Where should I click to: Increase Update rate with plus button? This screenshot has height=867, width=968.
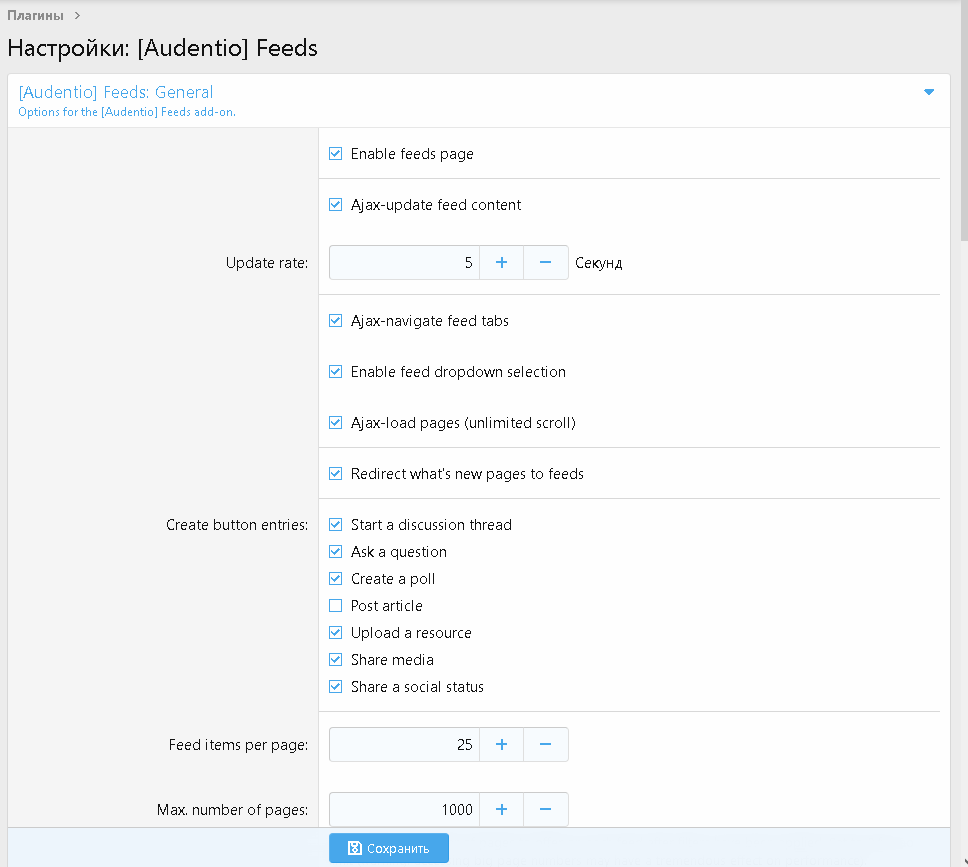tap(501, 262)
